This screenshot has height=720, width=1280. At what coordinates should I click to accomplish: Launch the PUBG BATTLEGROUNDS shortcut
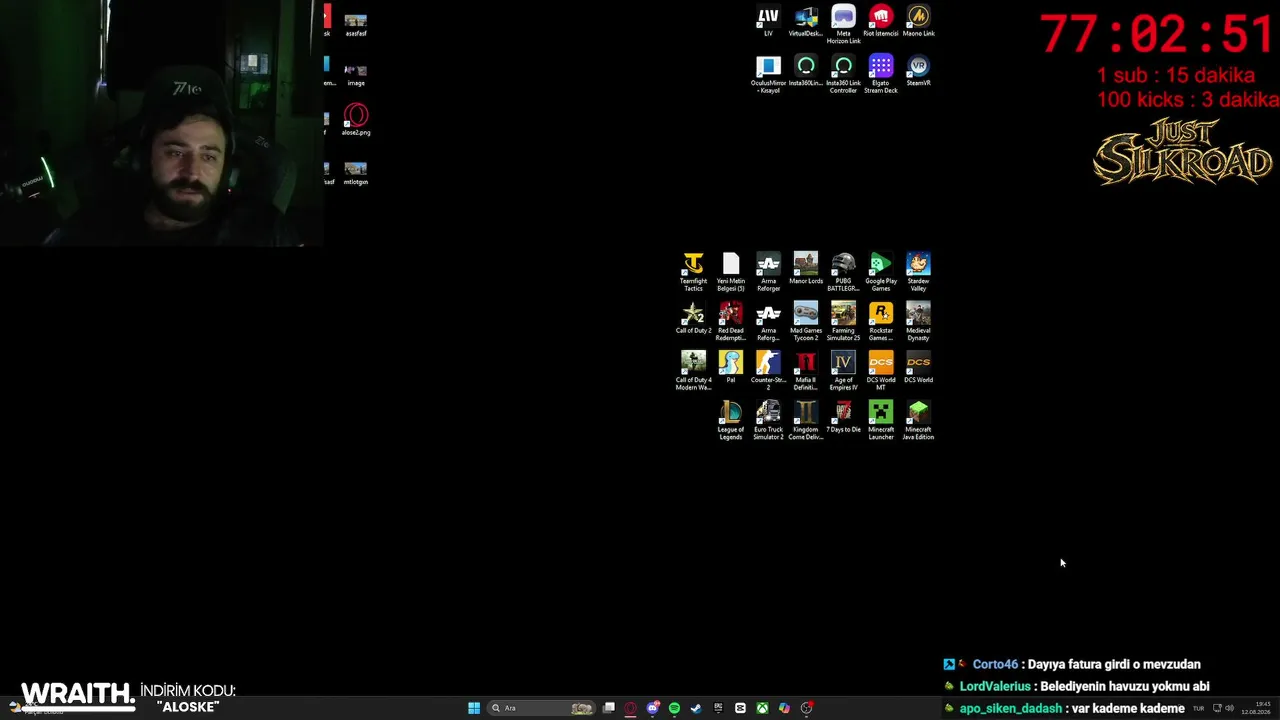pyautogui.click(x=843, y=273)
